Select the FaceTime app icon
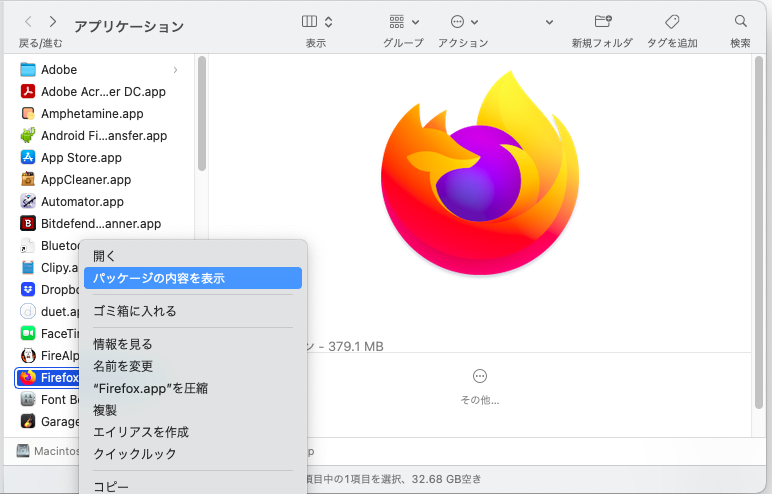The image size is (772, 494). (x=28, y=333)
